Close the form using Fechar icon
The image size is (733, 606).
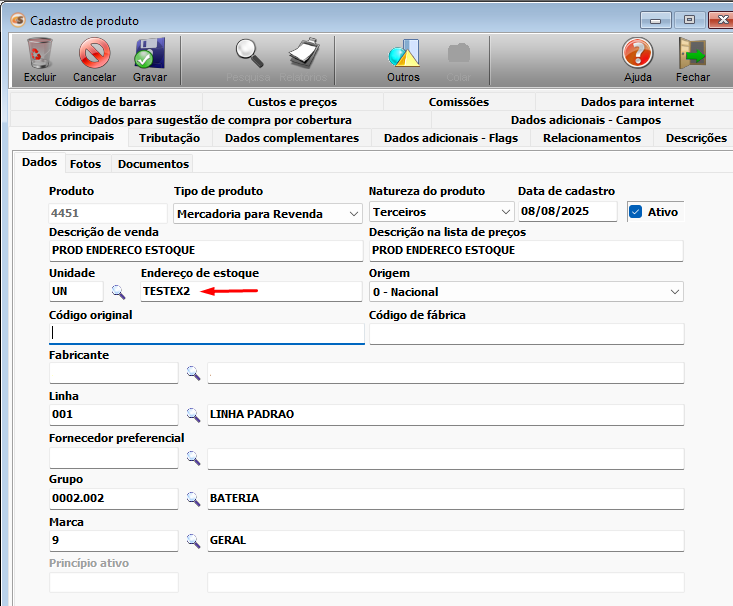coord(692,54)
